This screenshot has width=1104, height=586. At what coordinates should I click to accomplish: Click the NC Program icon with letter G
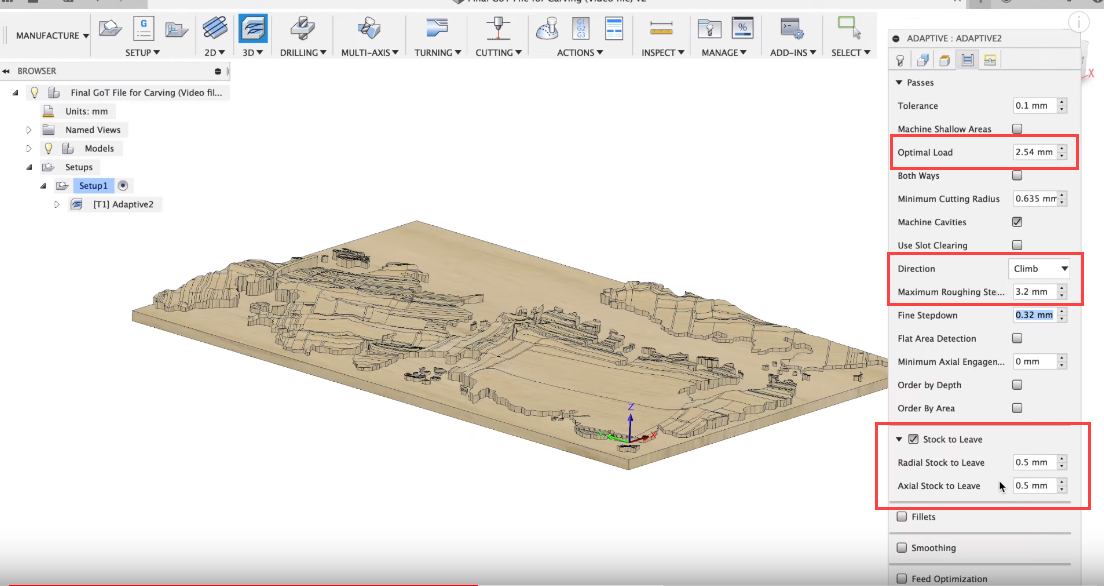pyautogui.click(x=144, y=28)
